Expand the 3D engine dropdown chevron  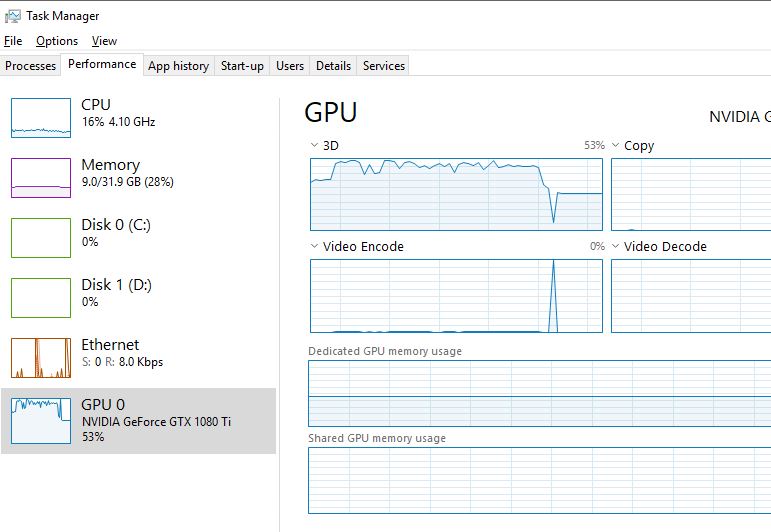(314, 146)
